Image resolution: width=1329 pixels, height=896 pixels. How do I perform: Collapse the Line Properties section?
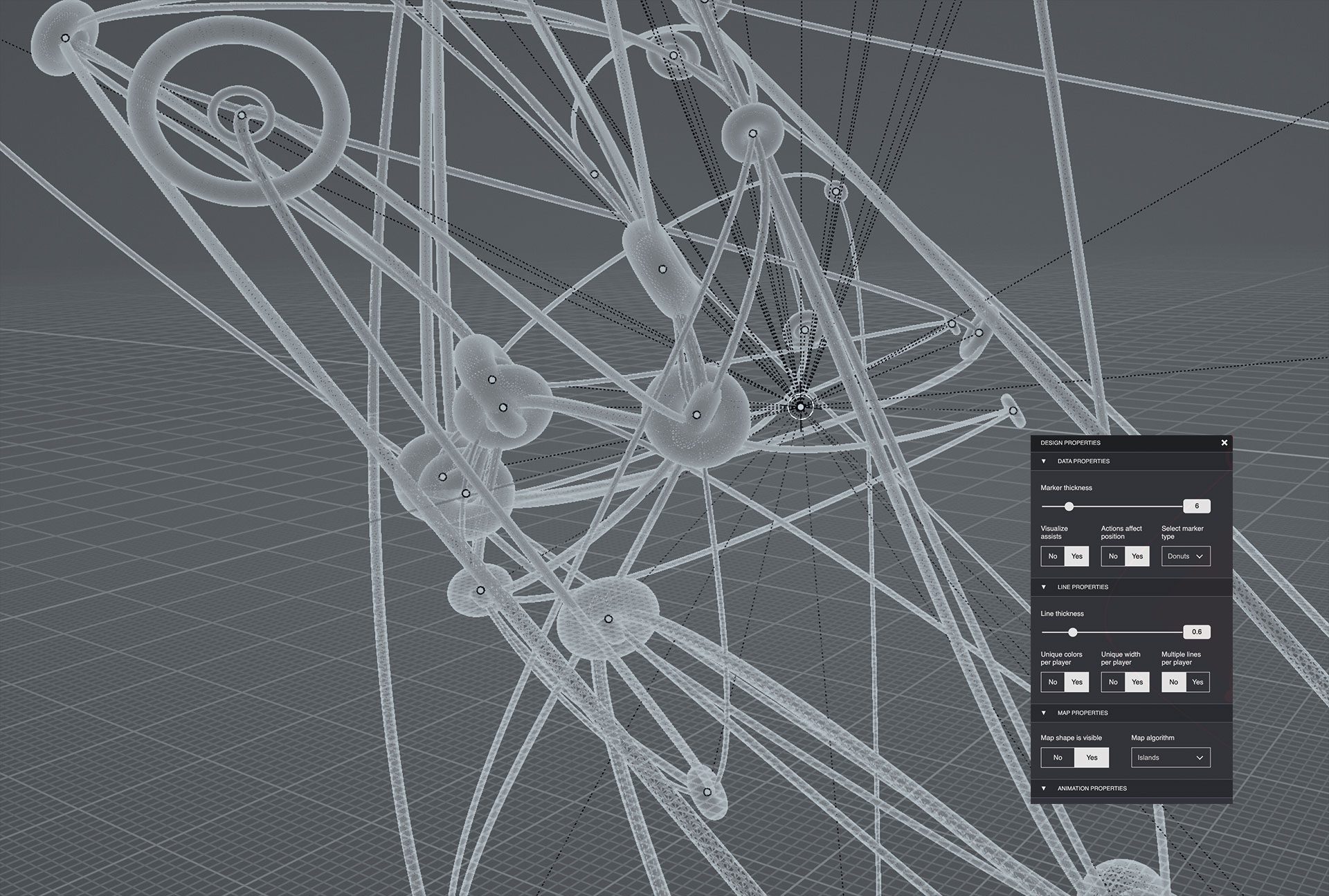coord(1043,587)
